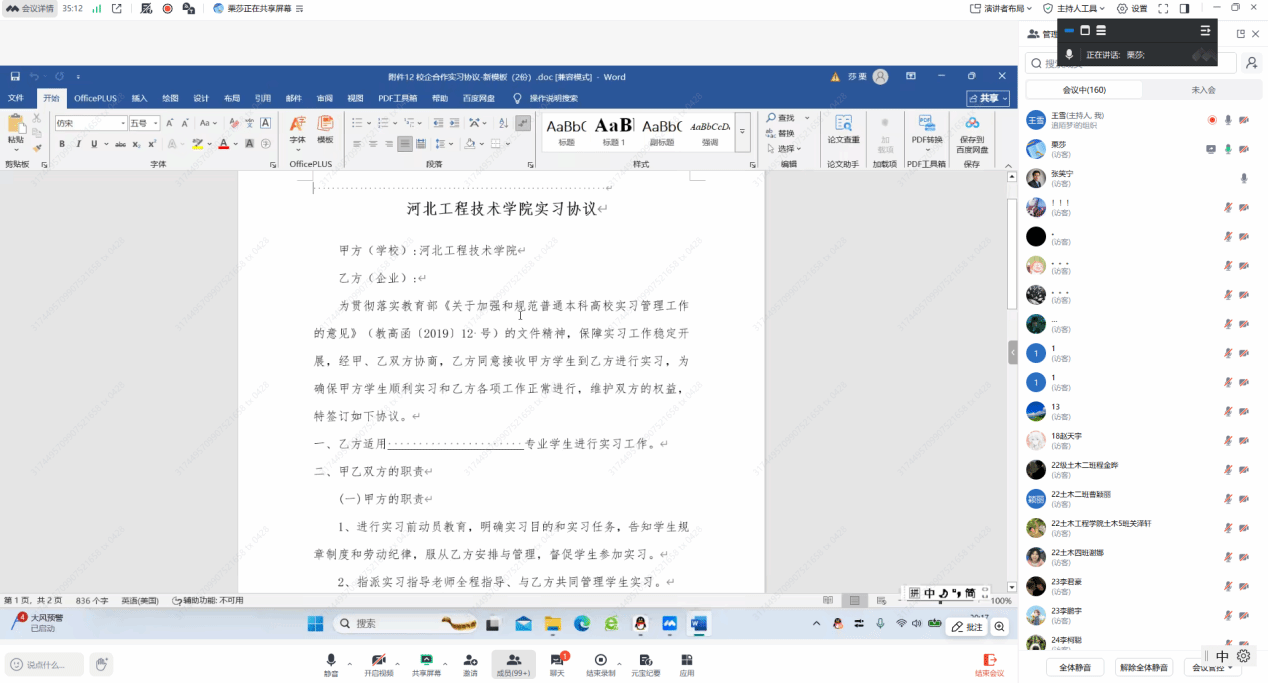Toggle the 开启视频 camera button
Viewport: 1268px width, 683px height.
(378, 660)
